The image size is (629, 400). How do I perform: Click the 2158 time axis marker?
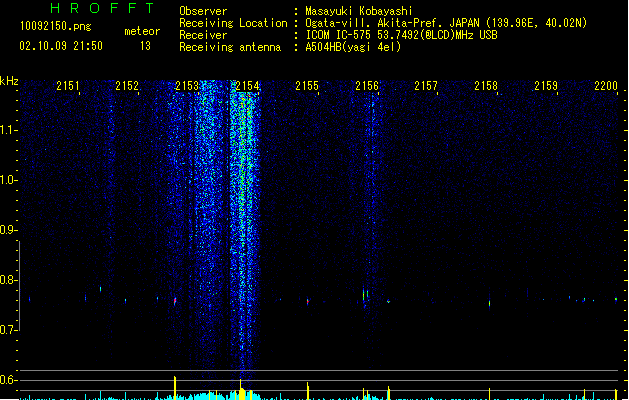click(x=486, y=86)
